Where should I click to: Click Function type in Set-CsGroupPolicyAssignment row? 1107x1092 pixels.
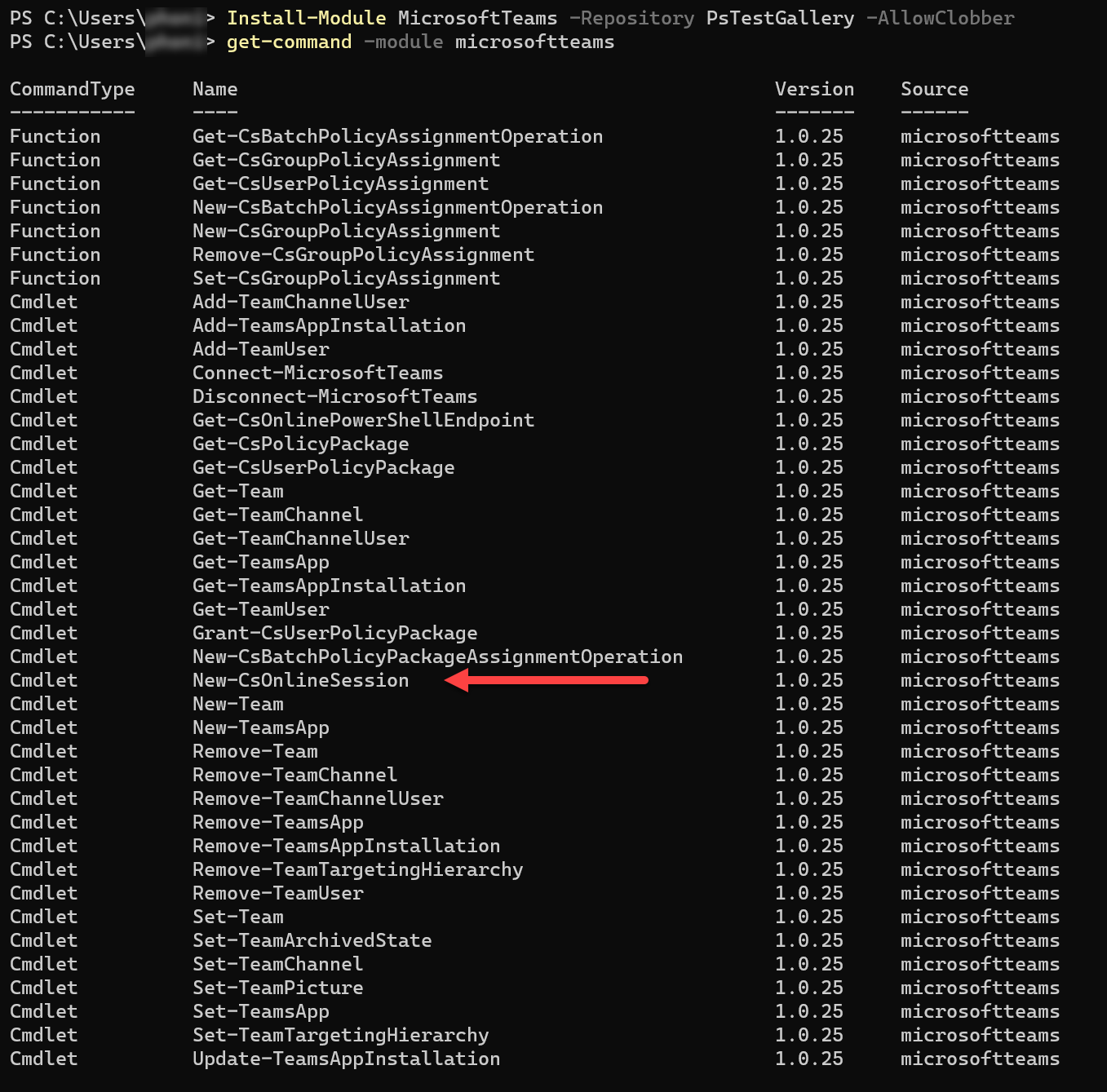(55, 278)
